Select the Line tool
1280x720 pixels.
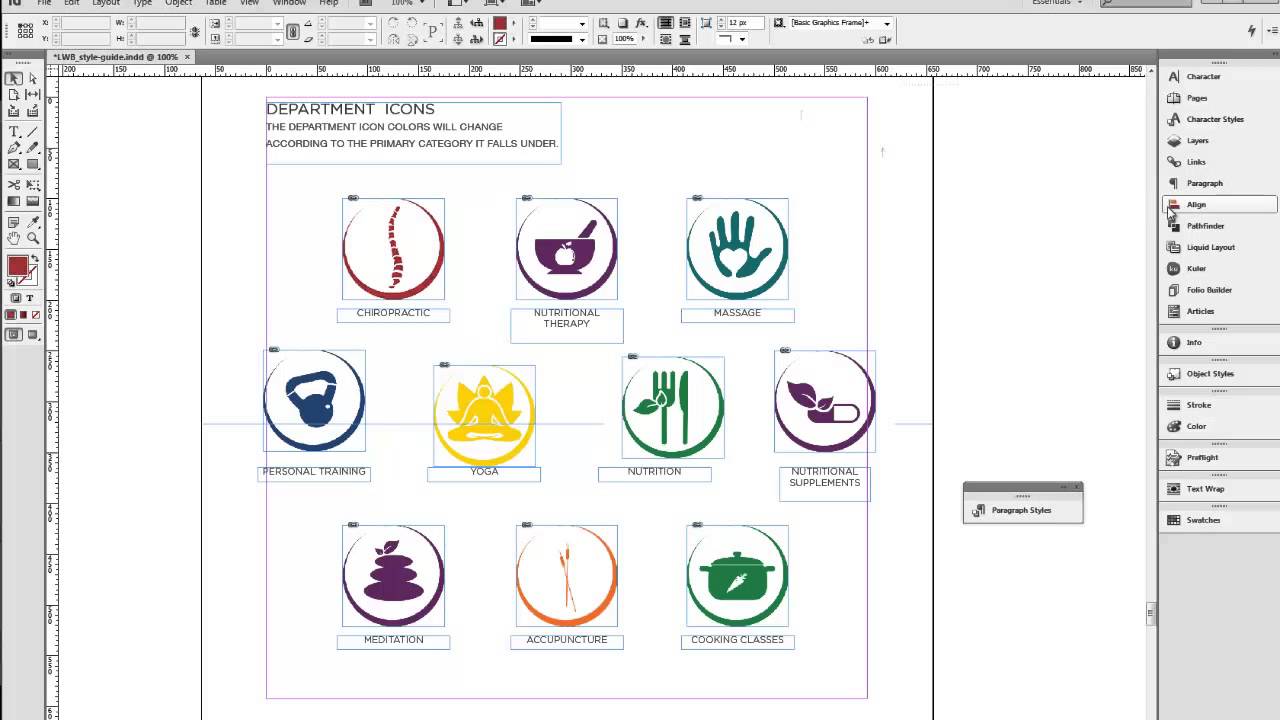tap(33, 132)
